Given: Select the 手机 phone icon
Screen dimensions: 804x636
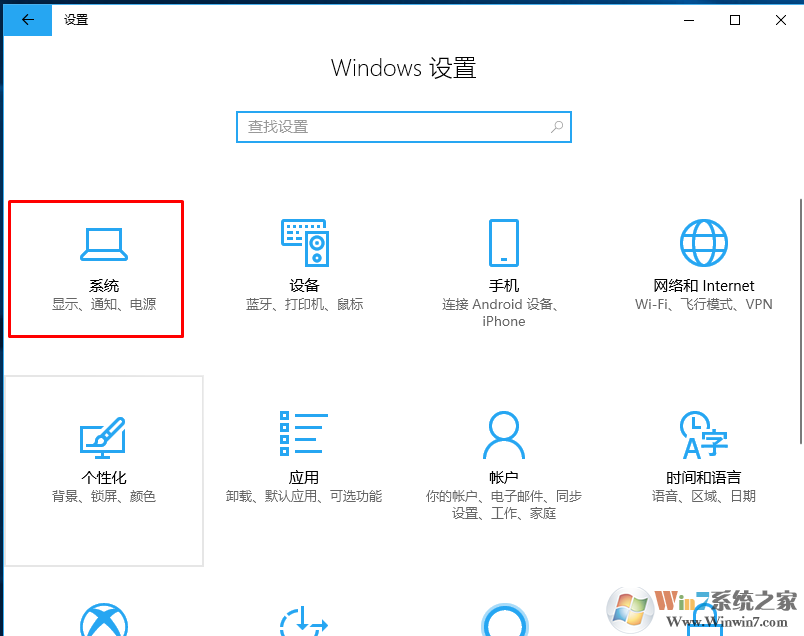Looking at the screenshot, I should (x=504, y=243).
